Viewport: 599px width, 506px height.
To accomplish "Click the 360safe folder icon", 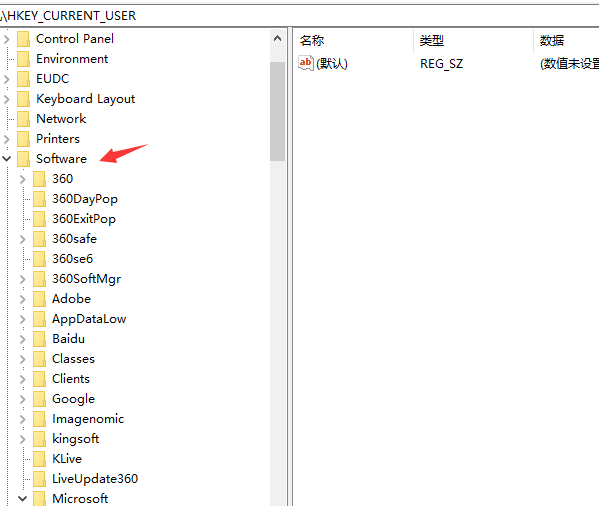I will click(x=39, y=239).
